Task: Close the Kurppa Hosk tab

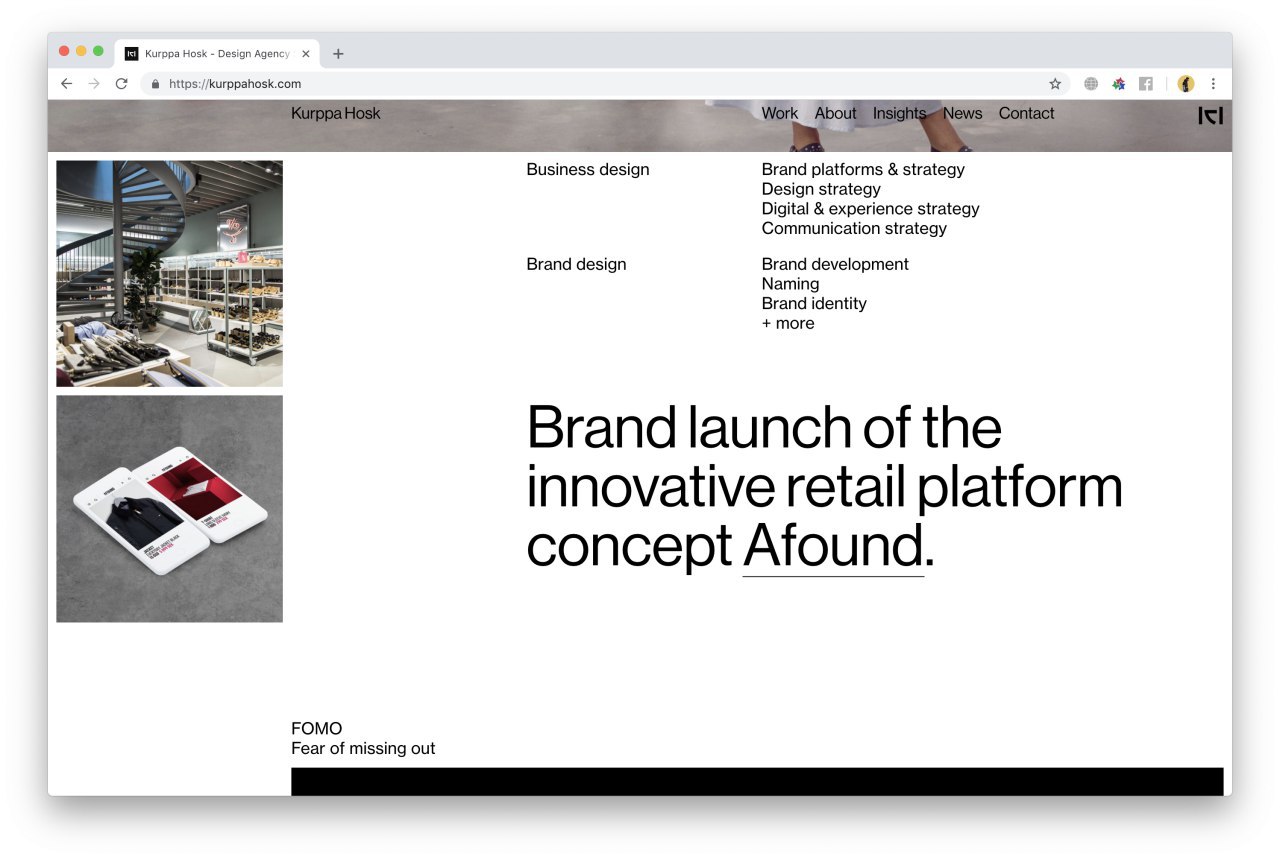Action: click(x=306, y=54)
